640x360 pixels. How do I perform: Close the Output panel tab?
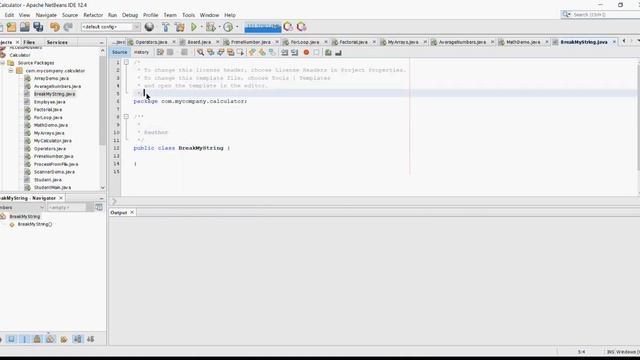click(x=132, y=213)
